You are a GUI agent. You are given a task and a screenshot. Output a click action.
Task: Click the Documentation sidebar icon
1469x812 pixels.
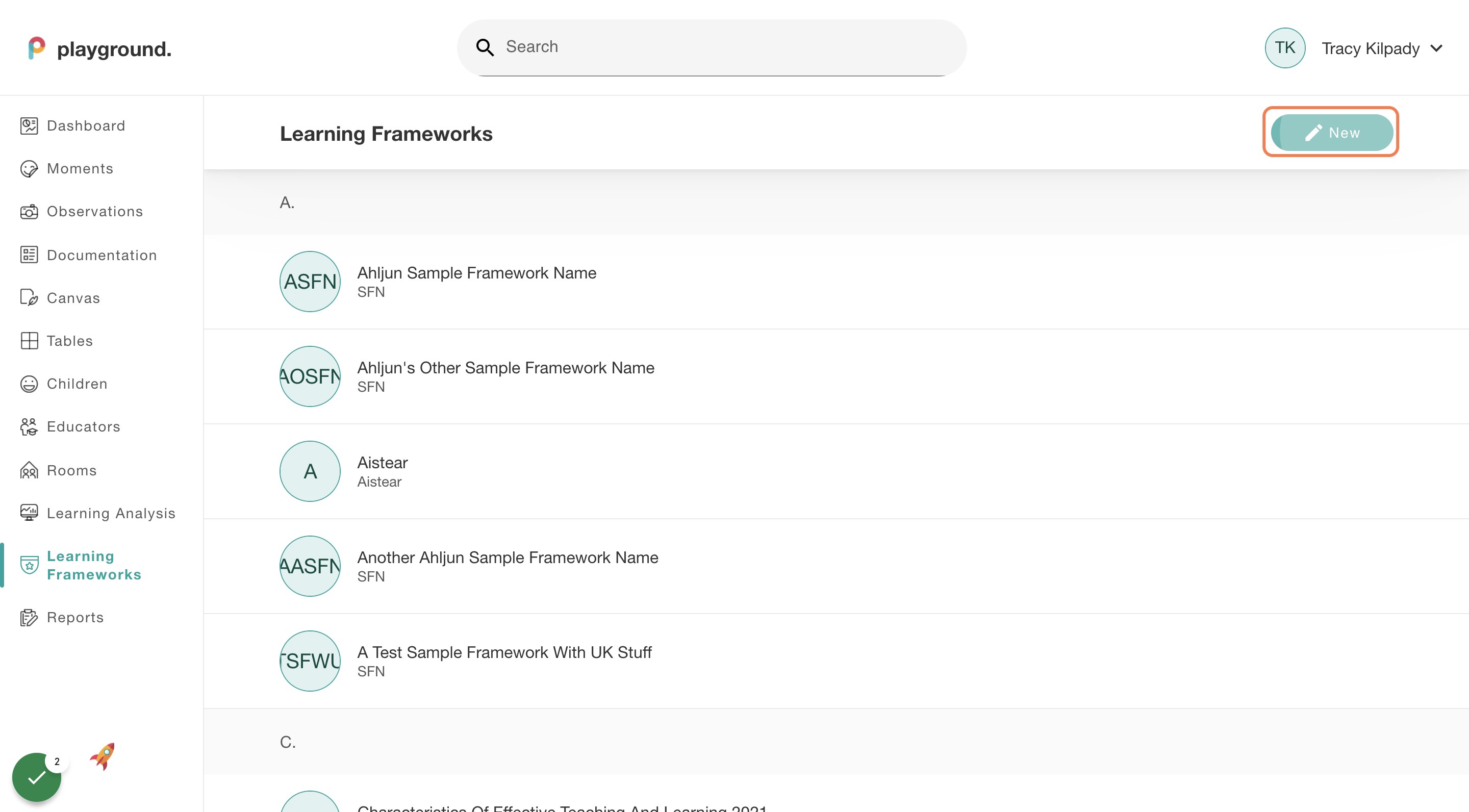[x=29, y=255]
